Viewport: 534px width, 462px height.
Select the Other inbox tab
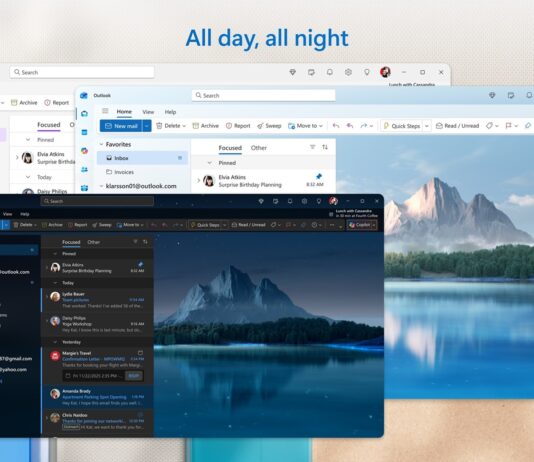(259, 148)
